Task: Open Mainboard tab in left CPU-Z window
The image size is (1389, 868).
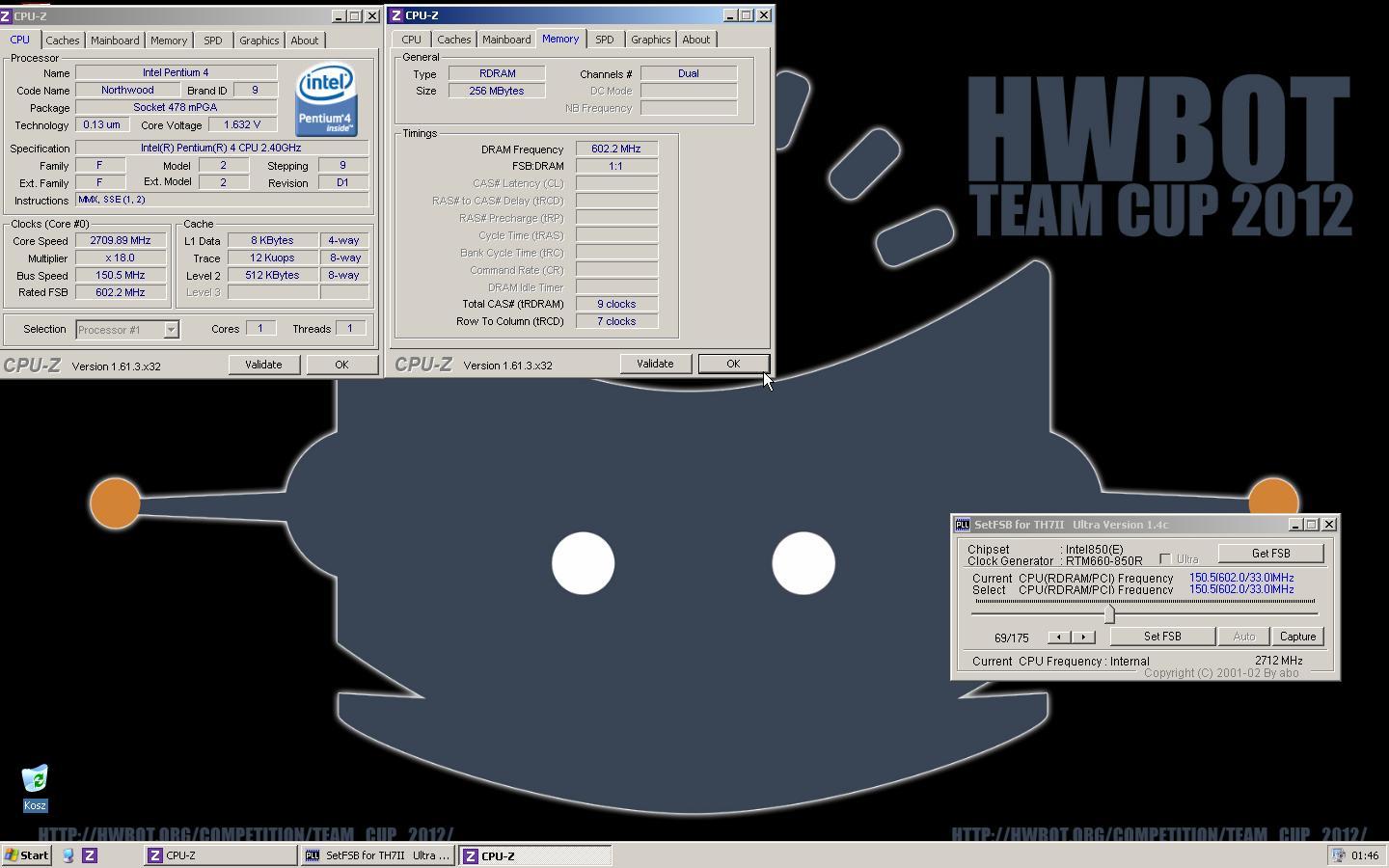Action: [x=115, y=41]
